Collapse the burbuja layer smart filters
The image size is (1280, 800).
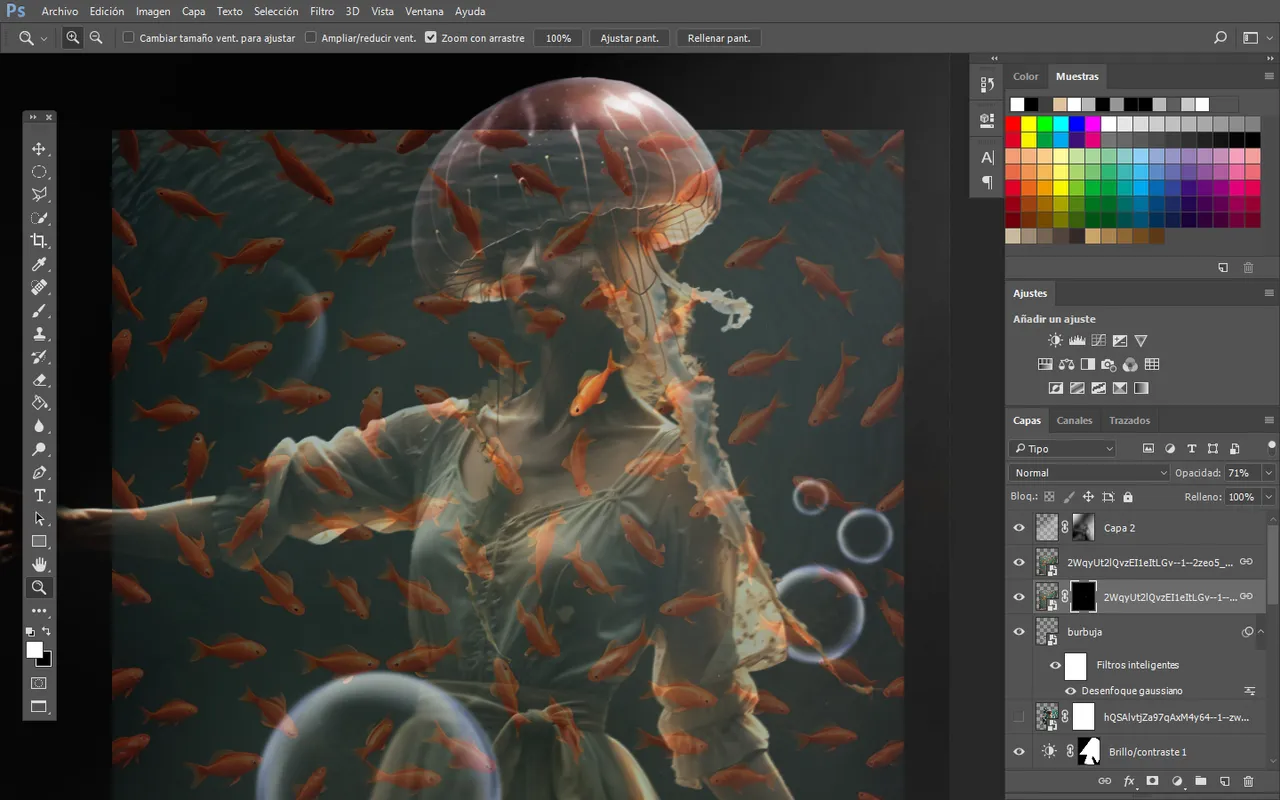pyautogui.click(x=1263, y=632)
